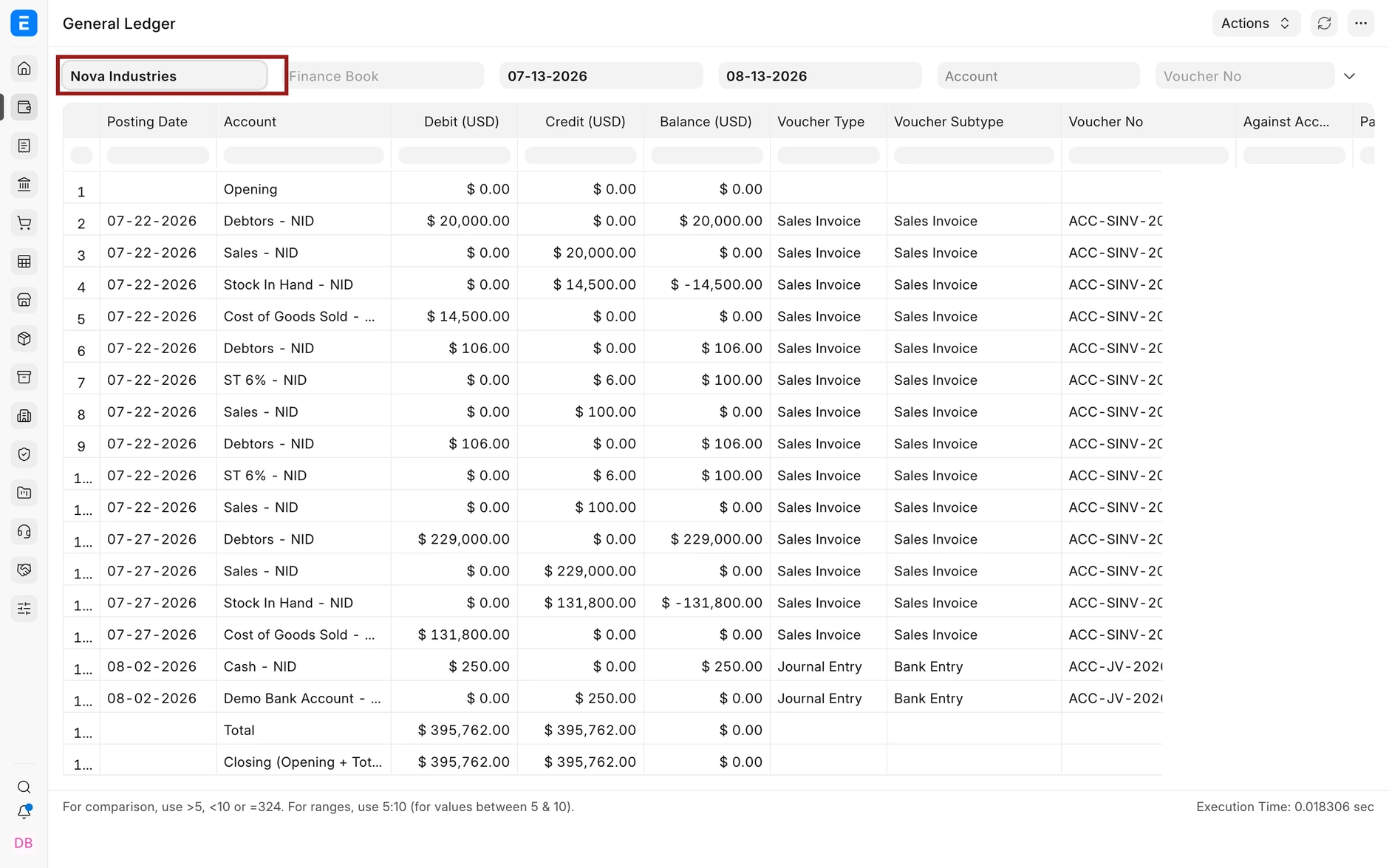Select the Opening row account cell
Image resolution: width=1389 pixels, height=868 pixels.
coord(304,189)
